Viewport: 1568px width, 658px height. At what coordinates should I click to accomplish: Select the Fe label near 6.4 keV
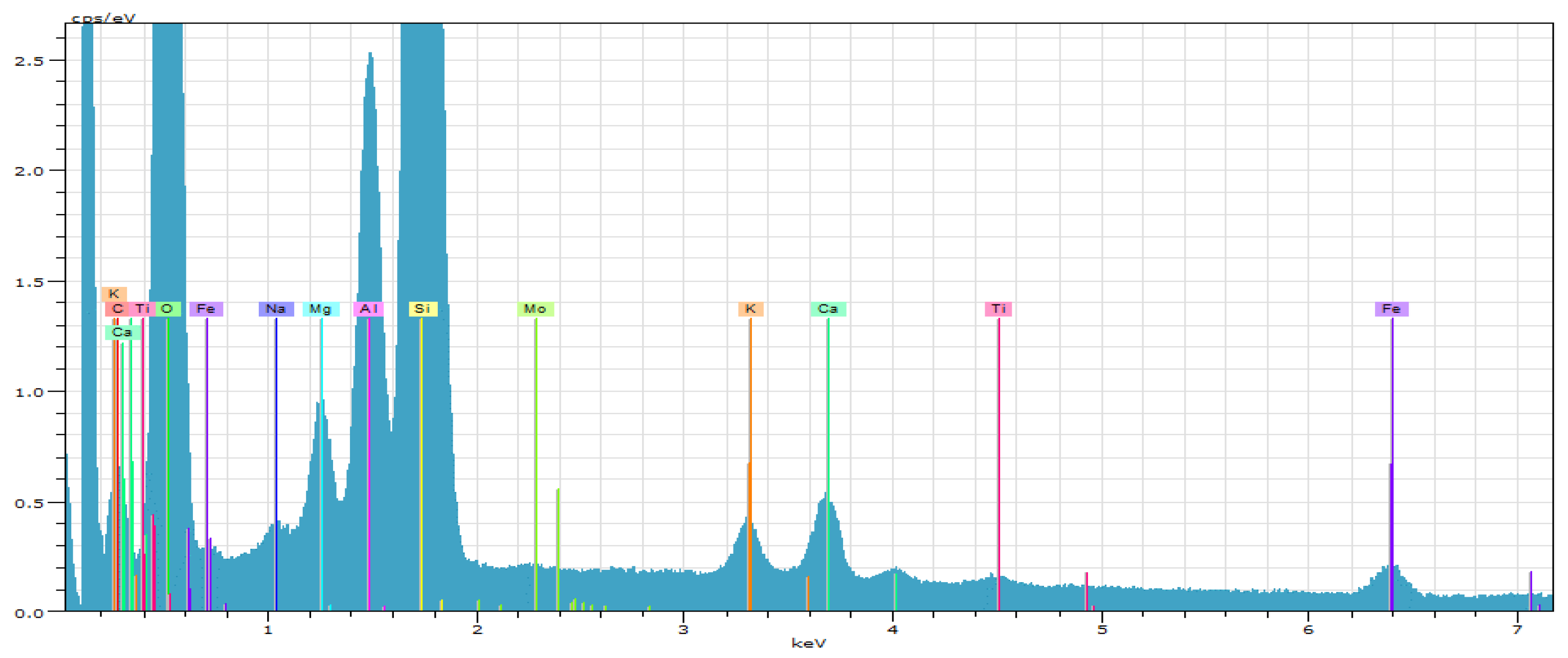(1391, 309)
